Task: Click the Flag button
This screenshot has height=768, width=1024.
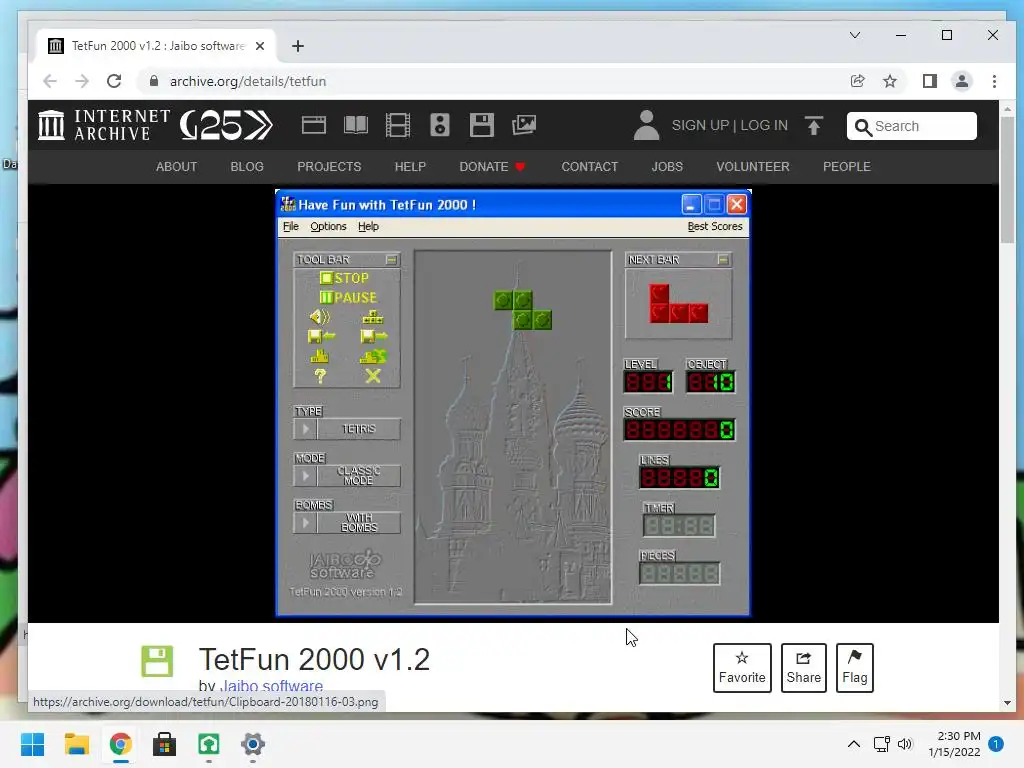Action: [x=854, y=667]
